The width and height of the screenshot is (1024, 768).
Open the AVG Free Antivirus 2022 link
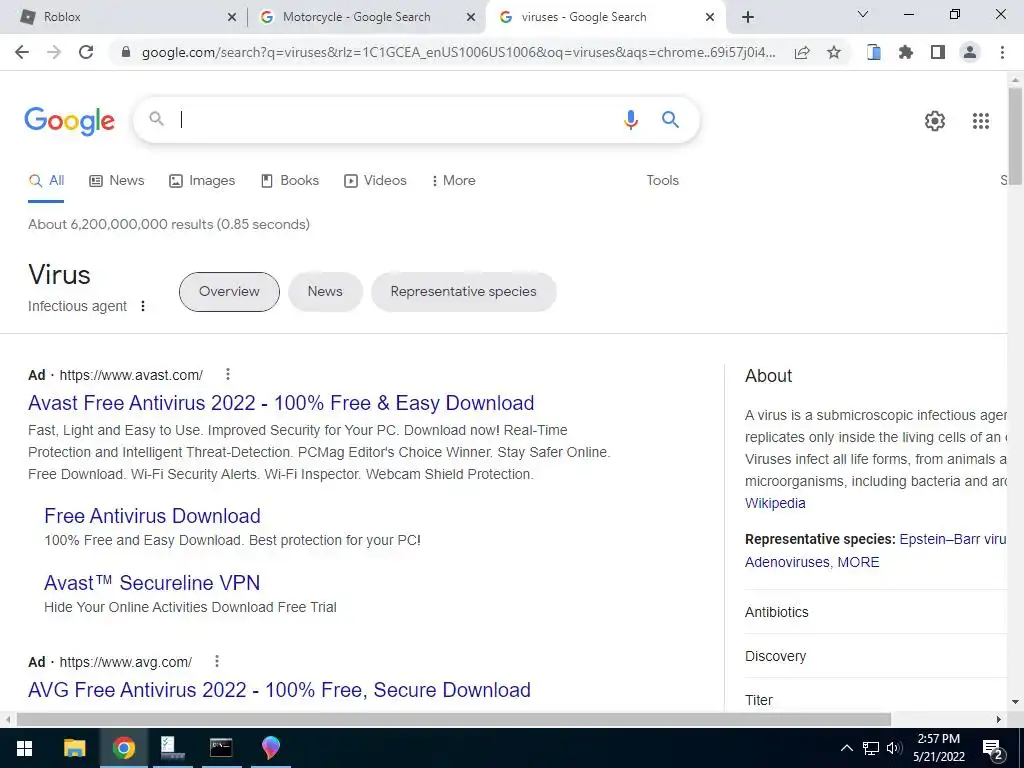coord(280,690)
